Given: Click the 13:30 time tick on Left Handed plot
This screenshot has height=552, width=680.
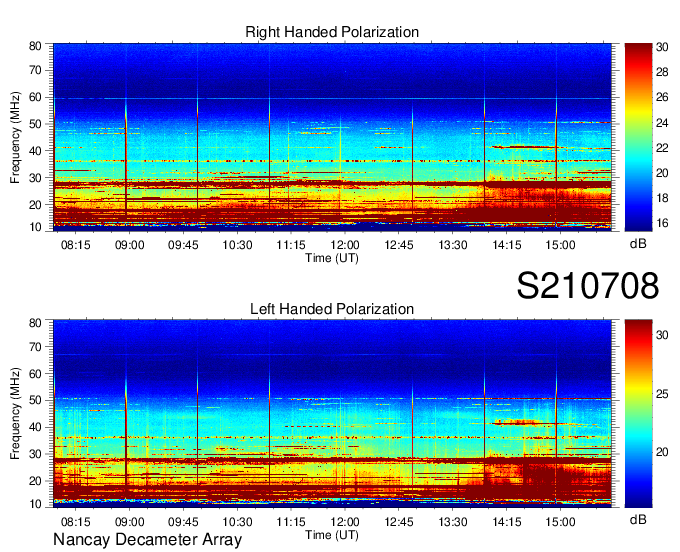Looking at the screenshot, I should (453, 521).
